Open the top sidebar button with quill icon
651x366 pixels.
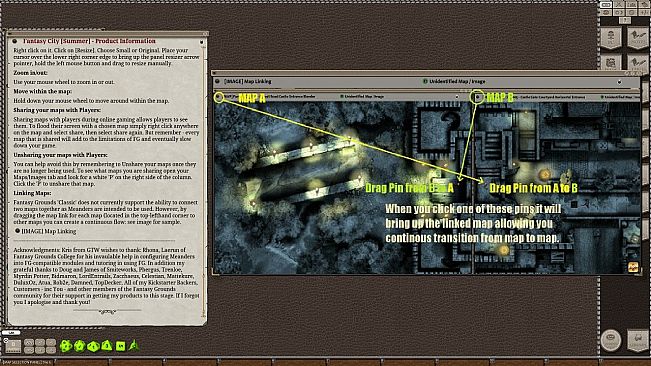click(x=637, y=38)
